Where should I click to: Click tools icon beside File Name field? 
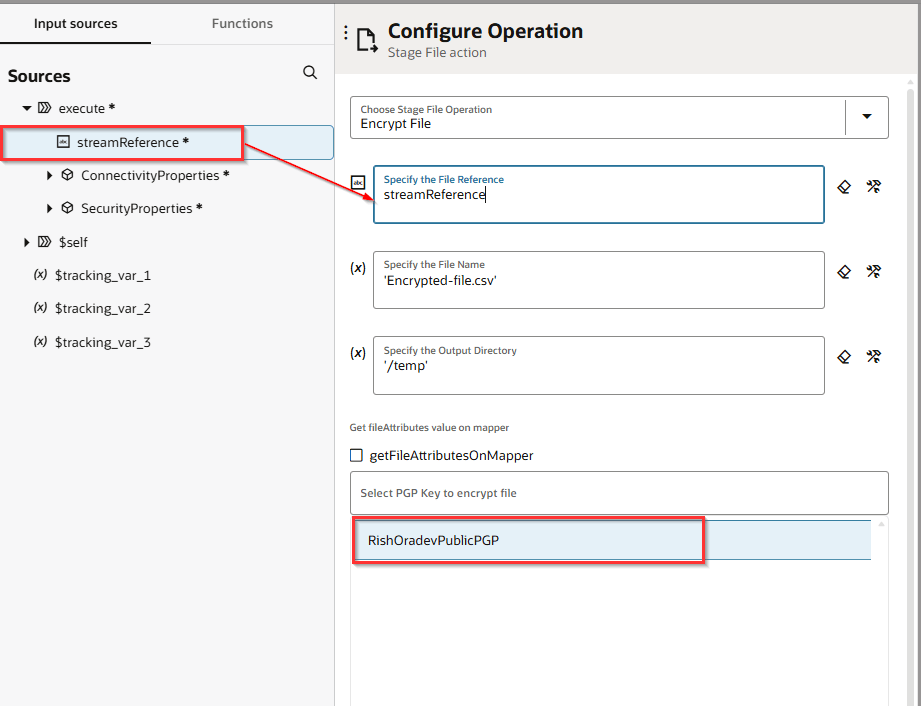pos(873,271)
